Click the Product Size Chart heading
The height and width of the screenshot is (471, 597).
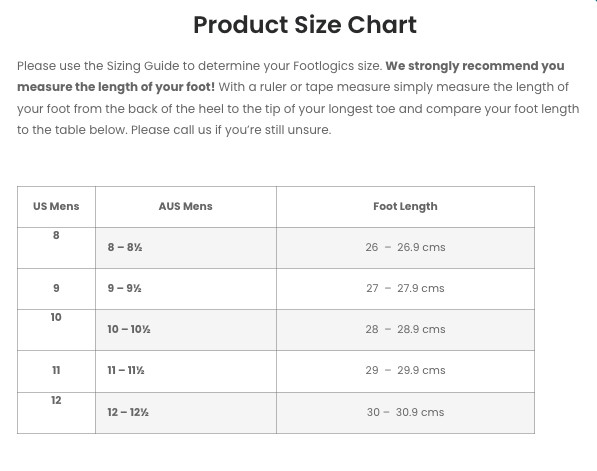click(305, 25)
